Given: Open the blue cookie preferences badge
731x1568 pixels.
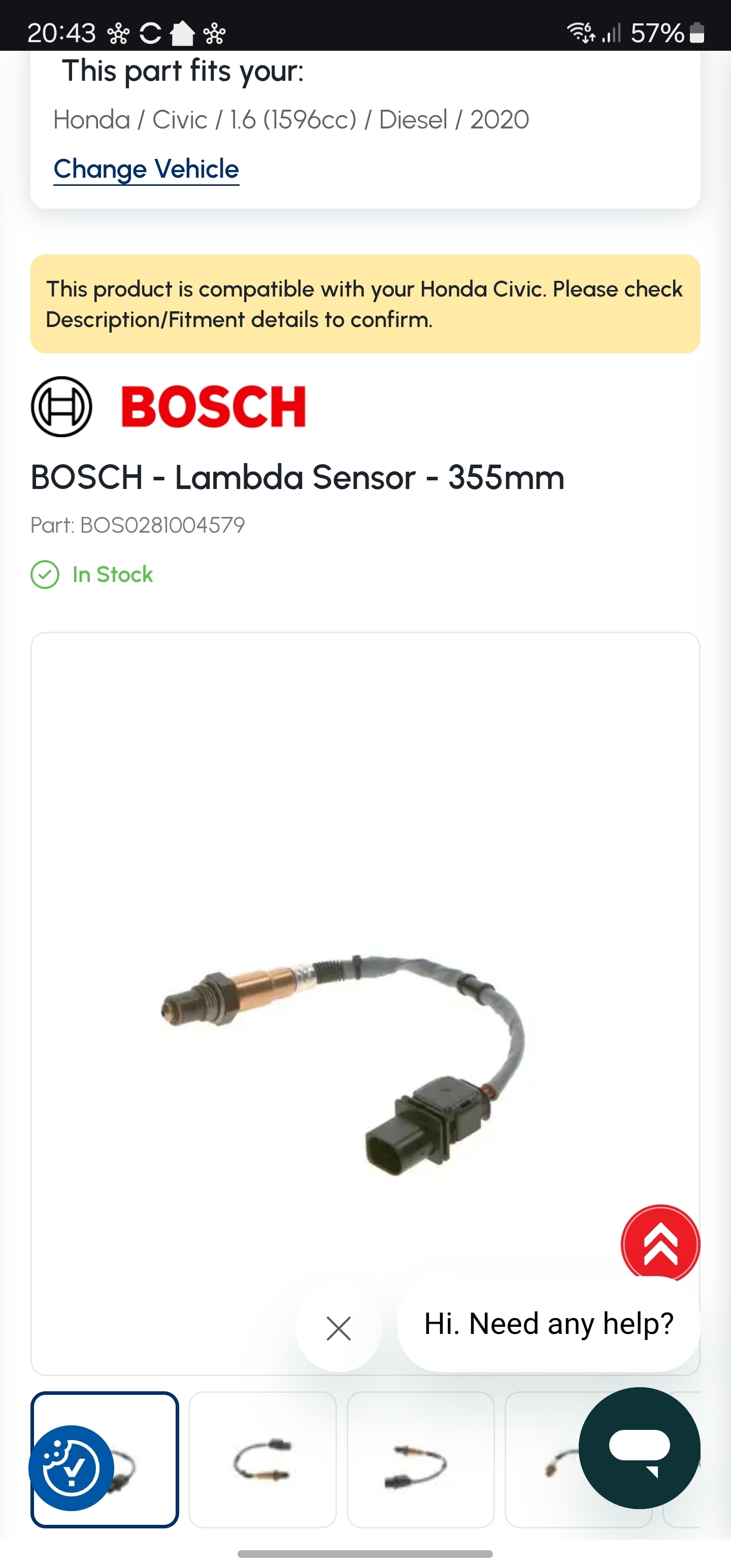Looking at the screenshot, I should point(71,1467).
